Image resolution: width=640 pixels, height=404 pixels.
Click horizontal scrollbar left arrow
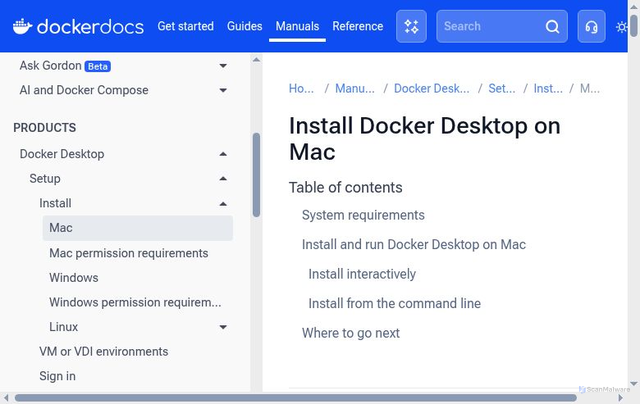click(6, 397)
